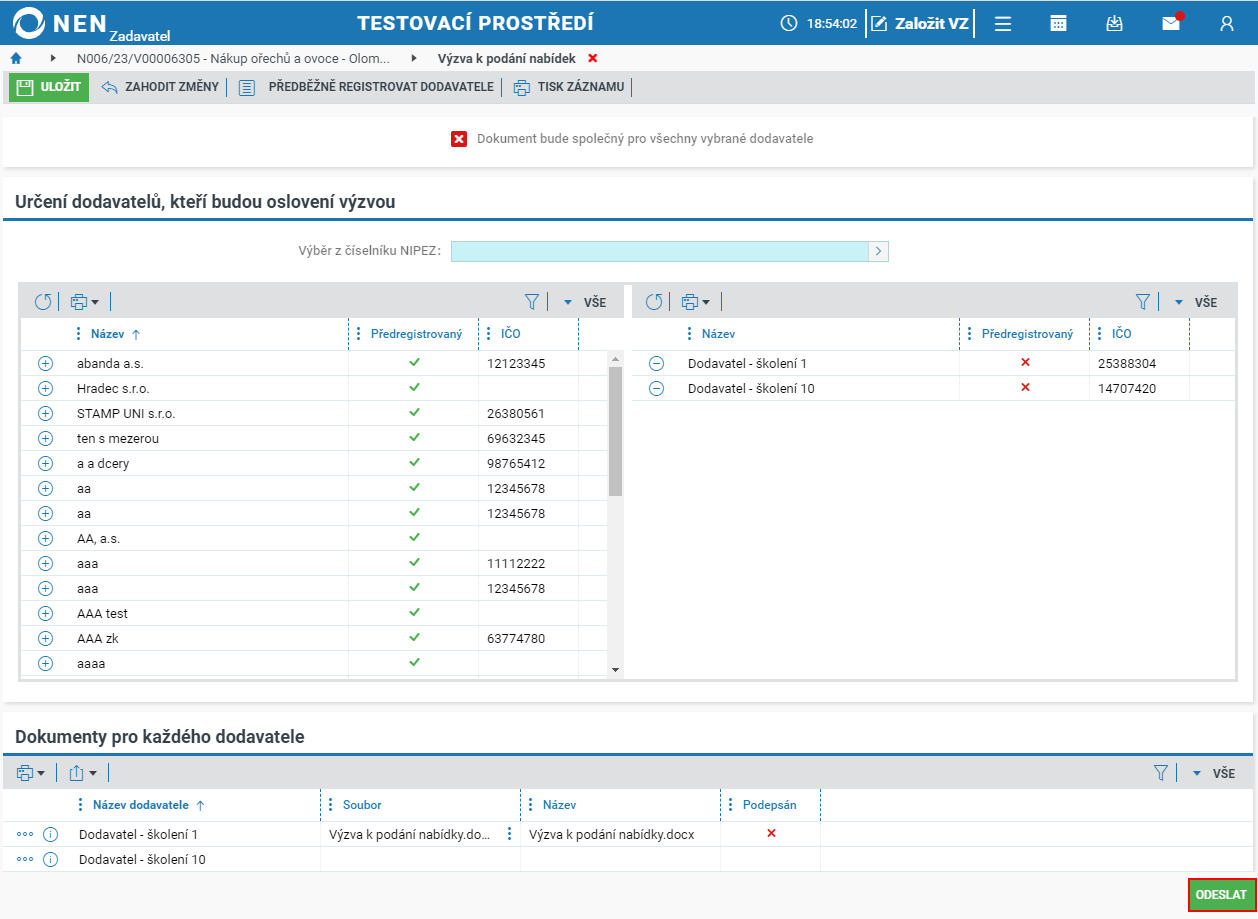1258x919 pixels.
Task: Show info for 'Dodavatel - školení 10' document row
Action: [x=51, y=859]
